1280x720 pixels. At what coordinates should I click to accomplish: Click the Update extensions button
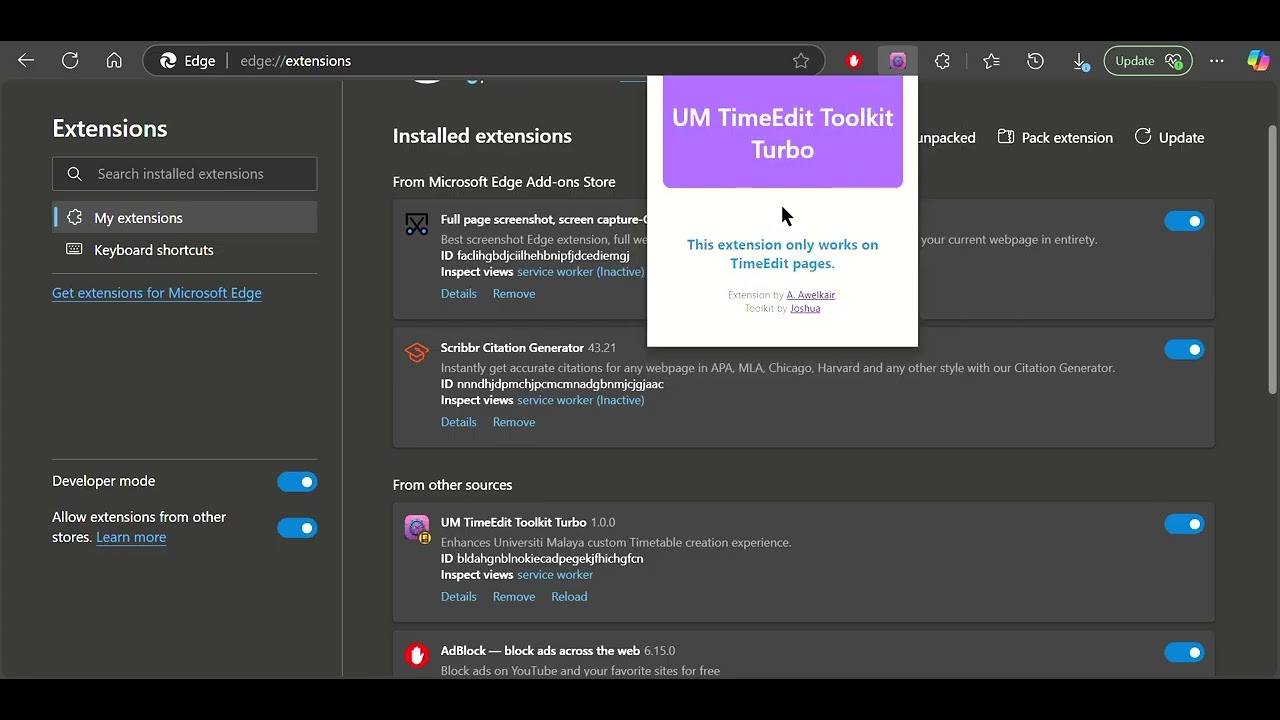pyautogui.click(x=1169, y=138)
